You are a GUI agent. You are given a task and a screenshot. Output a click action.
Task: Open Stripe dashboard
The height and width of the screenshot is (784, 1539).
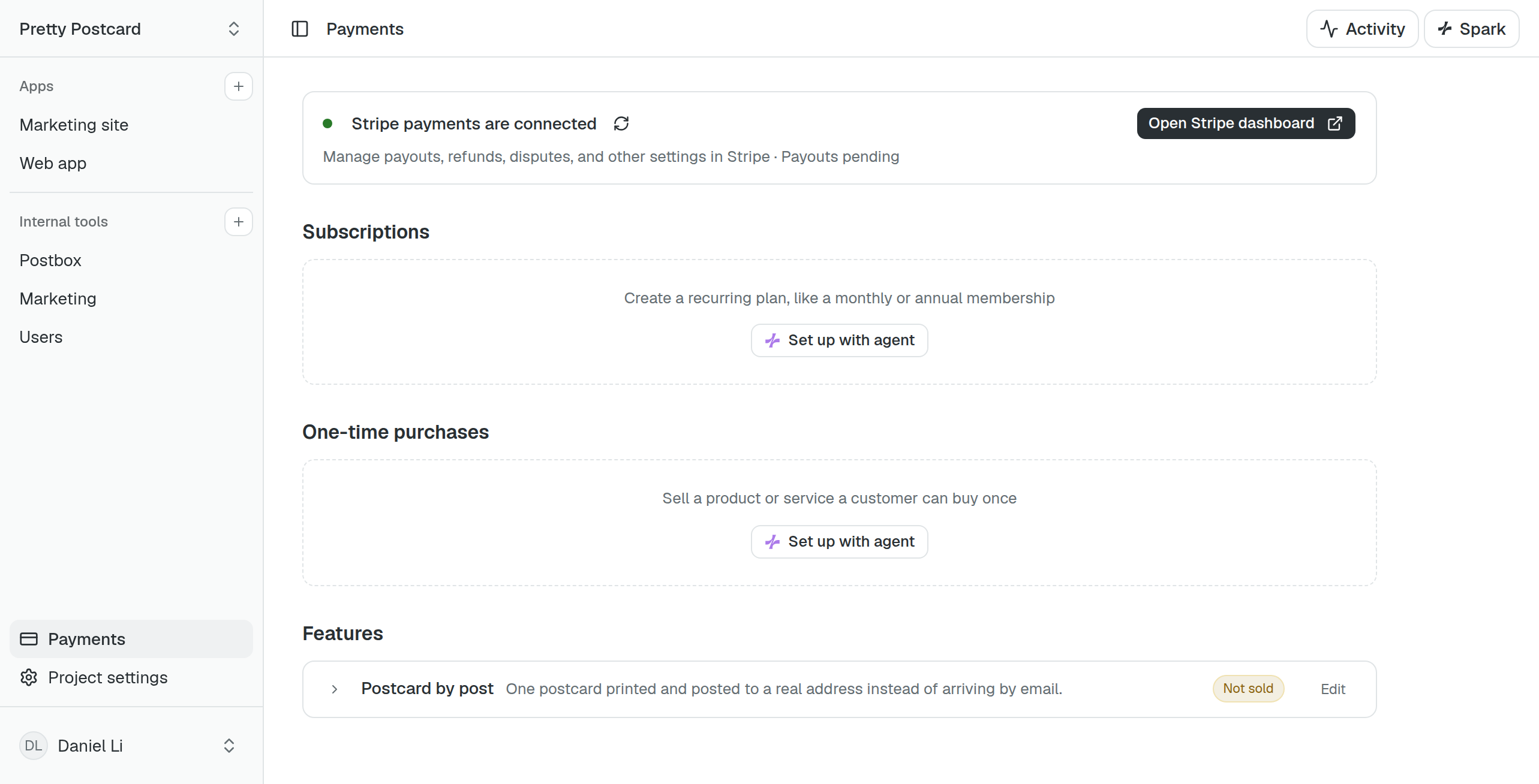(x=1246, y=123)
